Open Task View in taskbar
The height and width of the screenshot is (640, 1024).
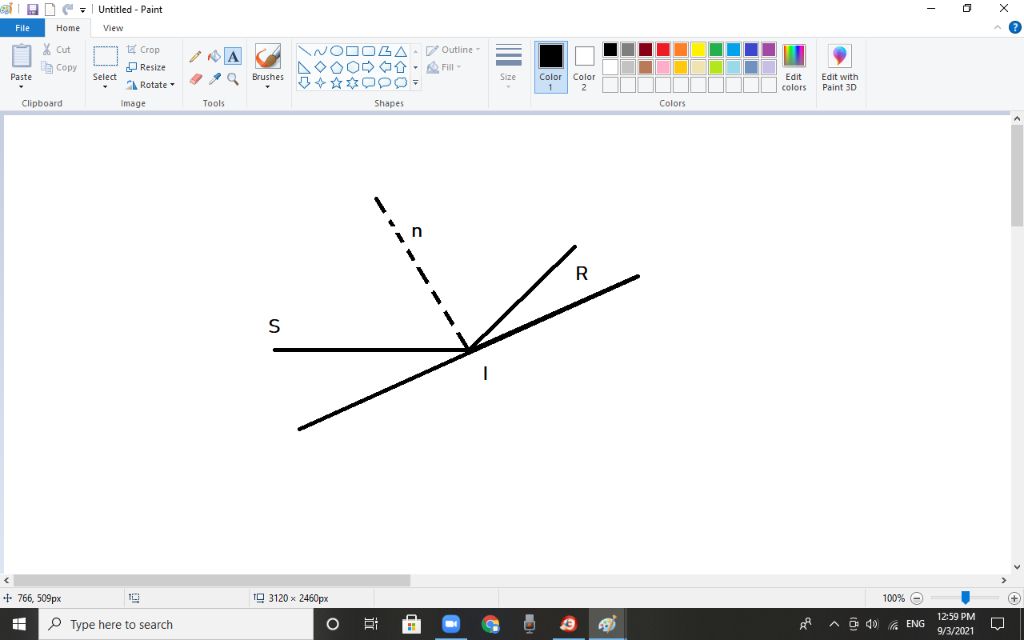click(371, 624)
